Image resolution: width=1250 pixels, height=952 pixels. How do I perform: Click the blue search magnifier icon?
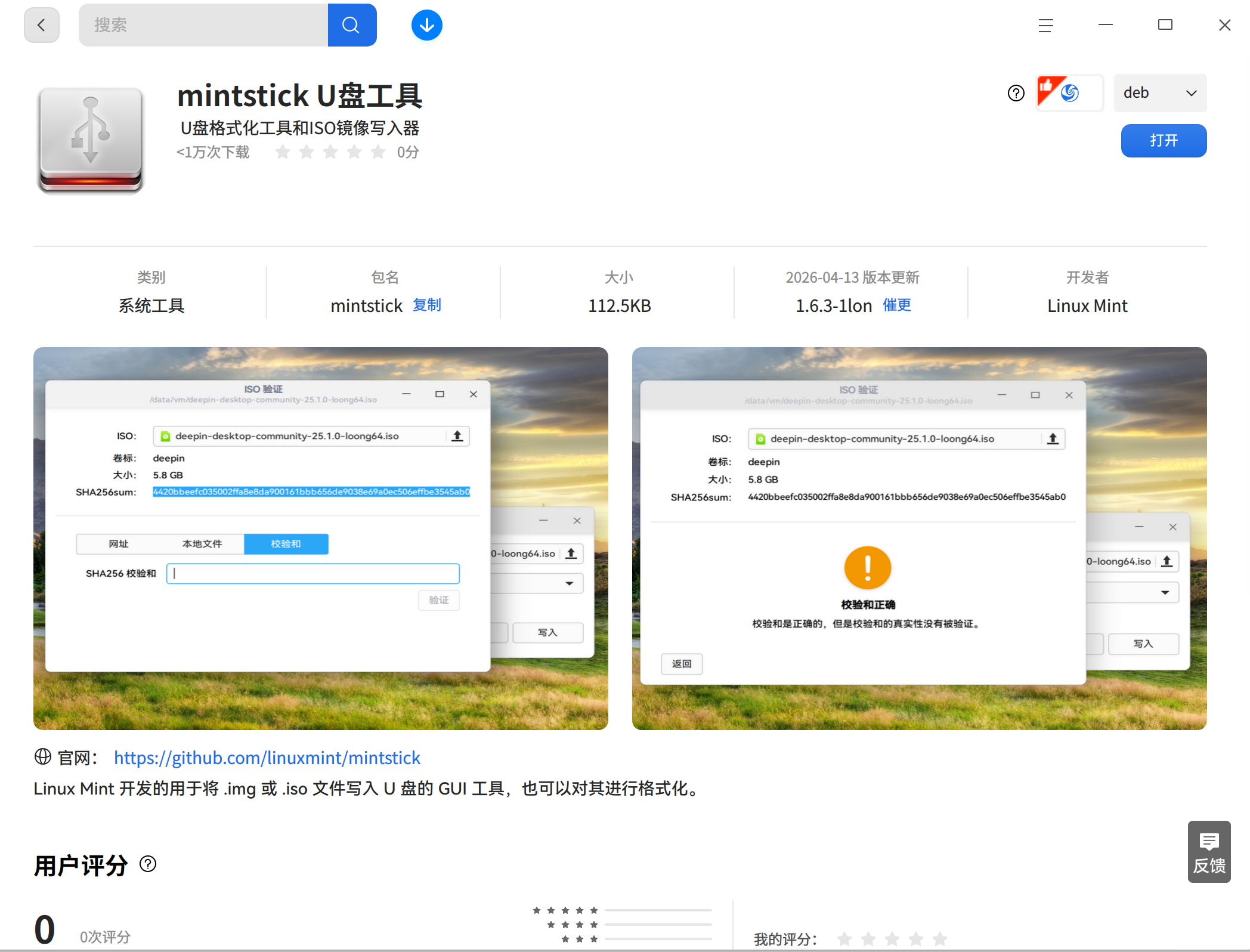coord(351,24)
